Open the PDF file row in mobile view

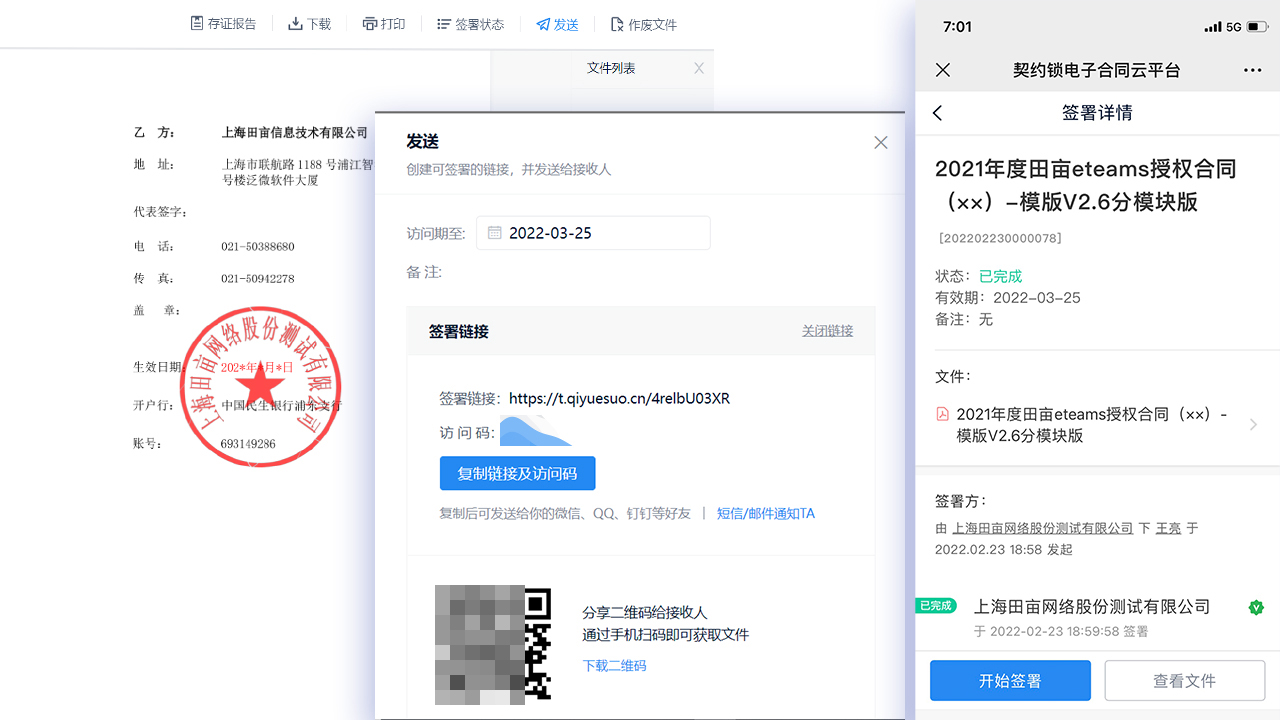1097,425
